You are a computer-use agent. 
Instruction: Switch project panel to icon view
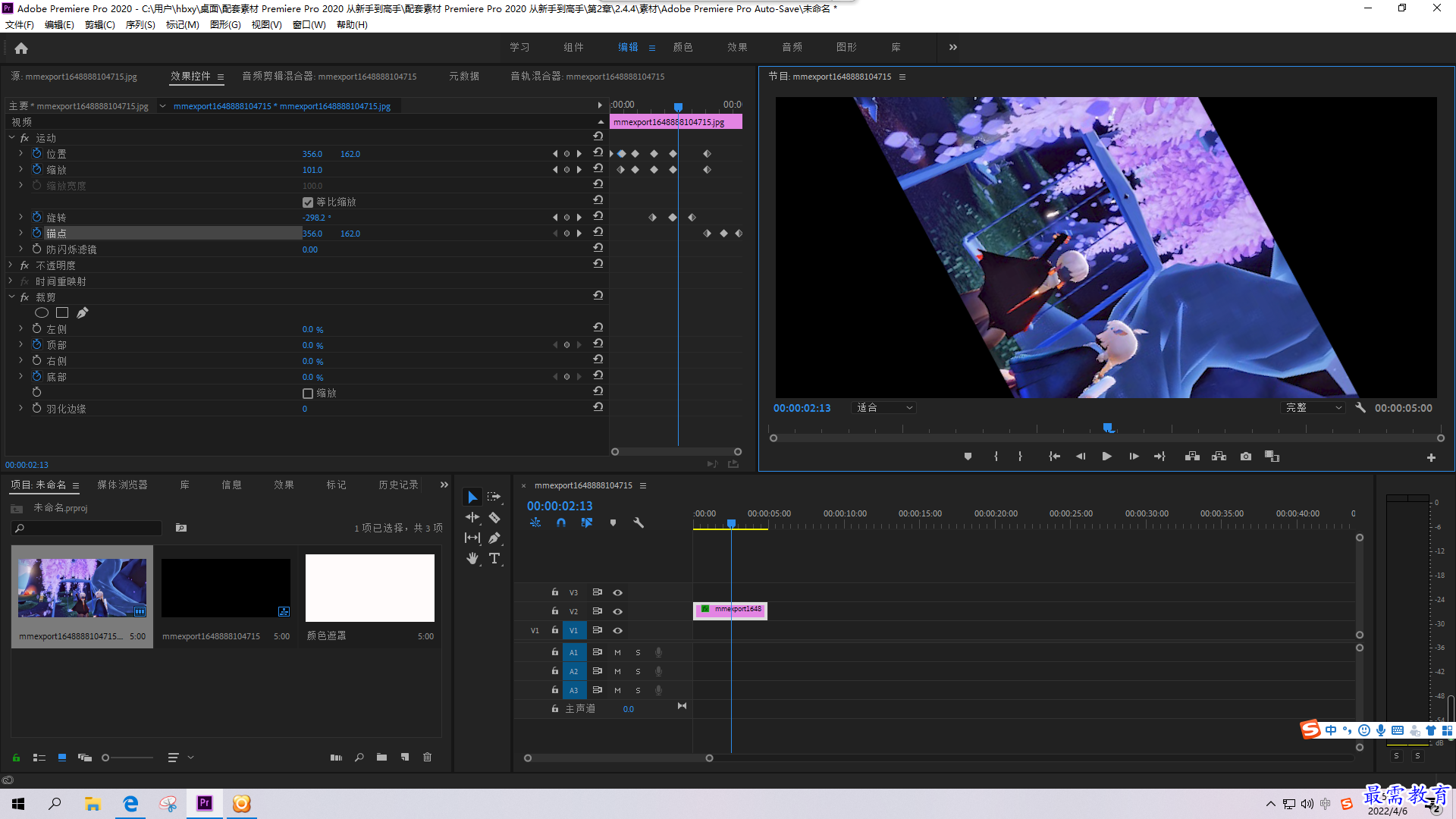pyautogui.click(x=62, y=757)
